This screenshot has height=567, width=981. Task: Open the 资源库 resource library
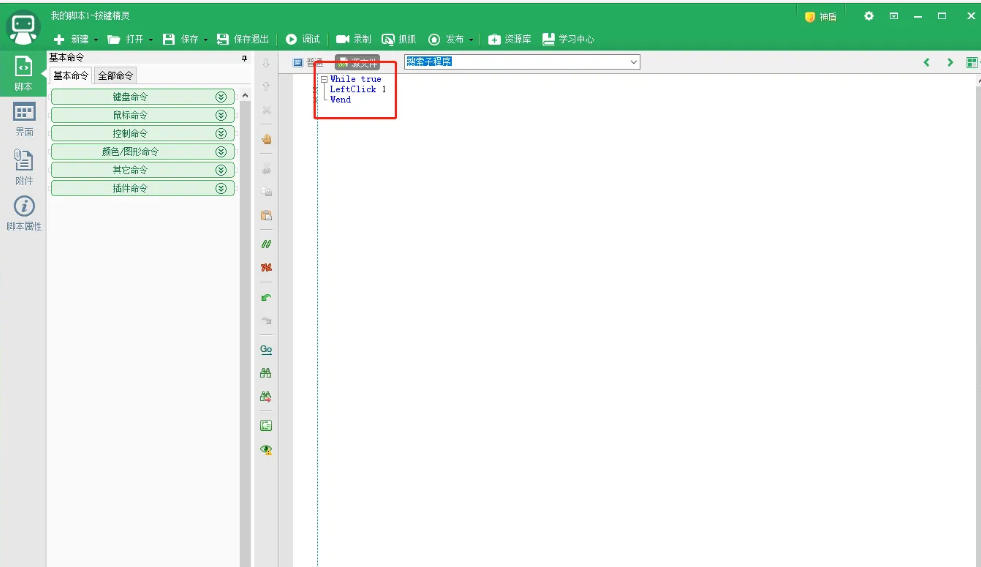[x=509, y=39]
